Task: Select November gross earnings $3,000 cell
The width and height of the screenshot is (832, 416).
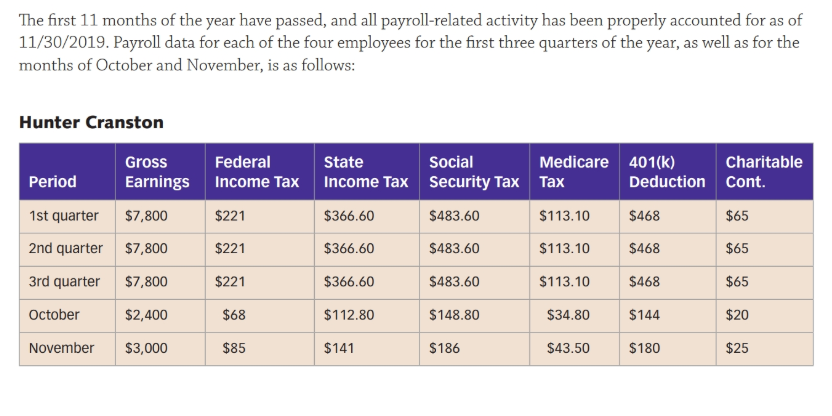Action: coord(160,349)
